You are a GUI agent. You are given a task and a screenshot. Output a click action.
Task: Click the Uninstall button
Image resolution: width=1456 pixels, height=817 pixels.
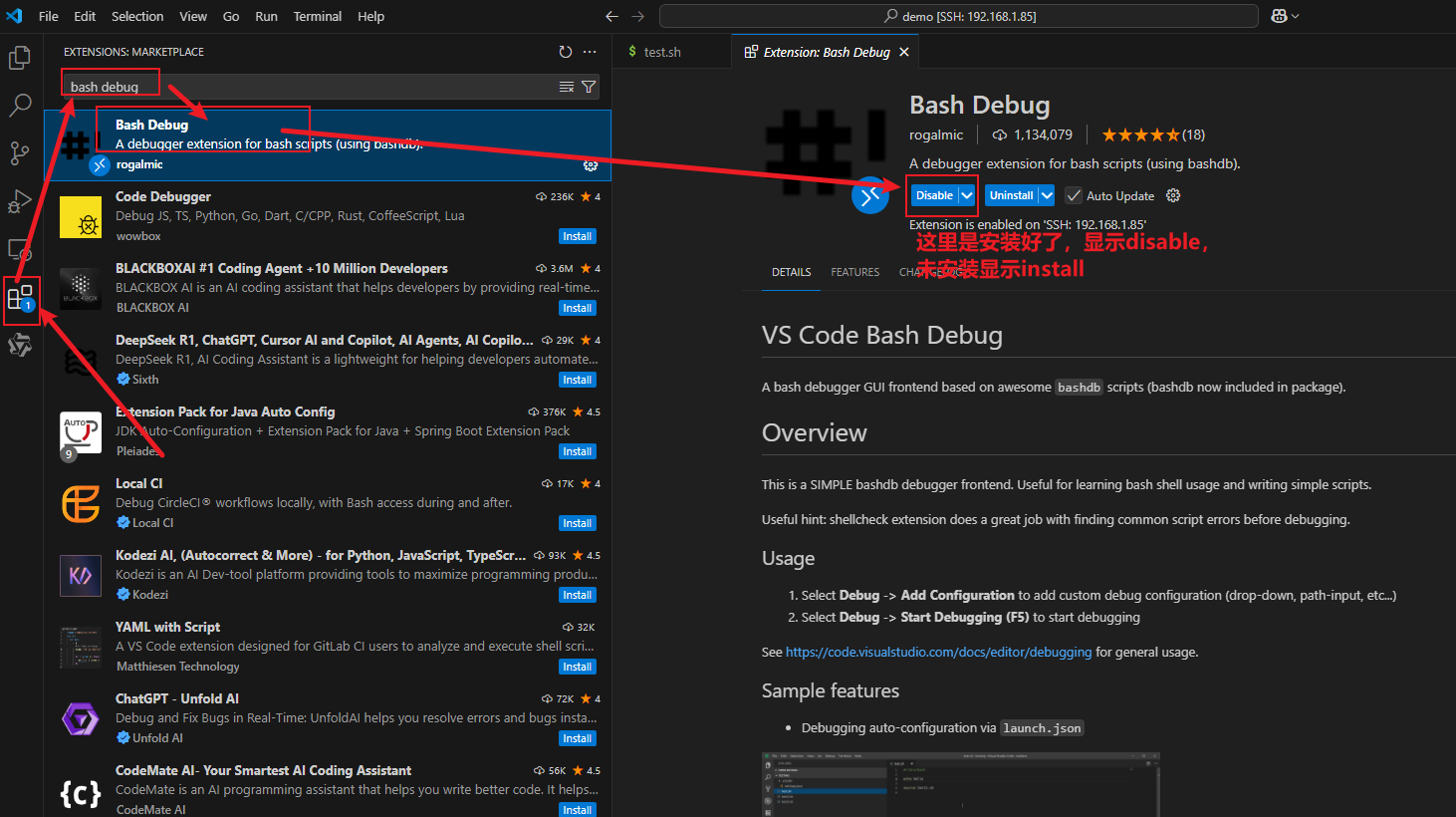click(1011, 195)
